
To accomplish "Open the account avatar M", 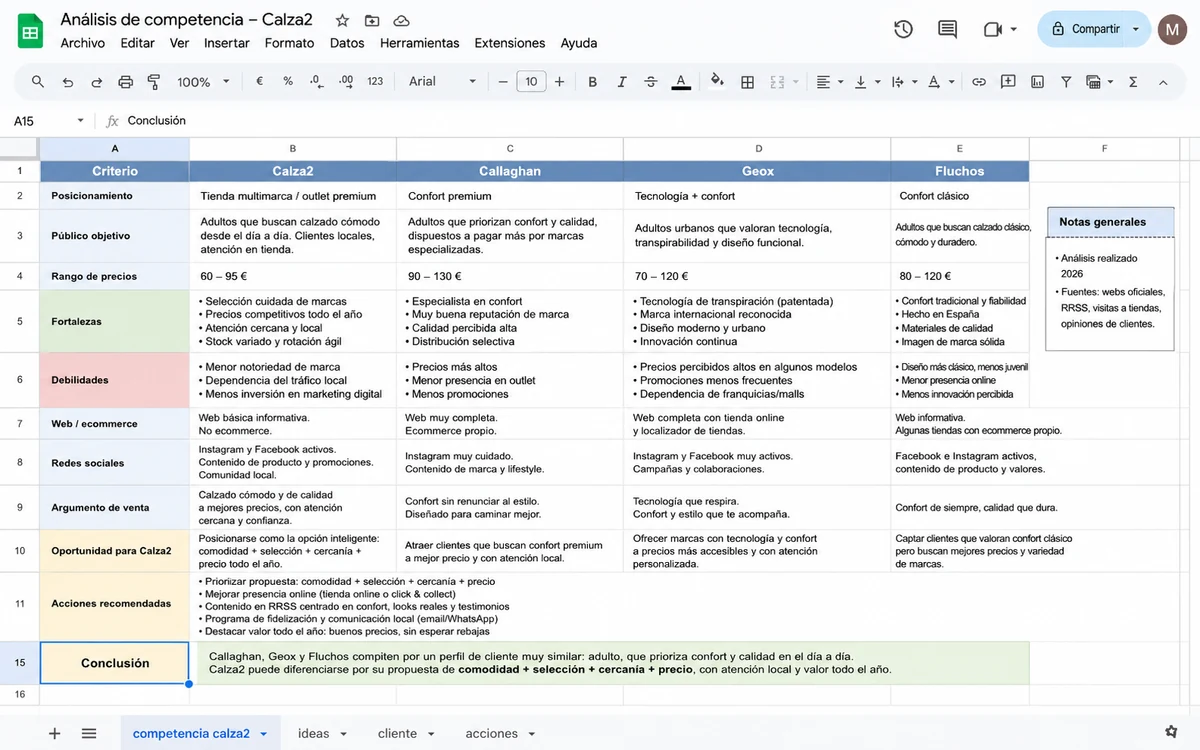I will click(1172, 29).
